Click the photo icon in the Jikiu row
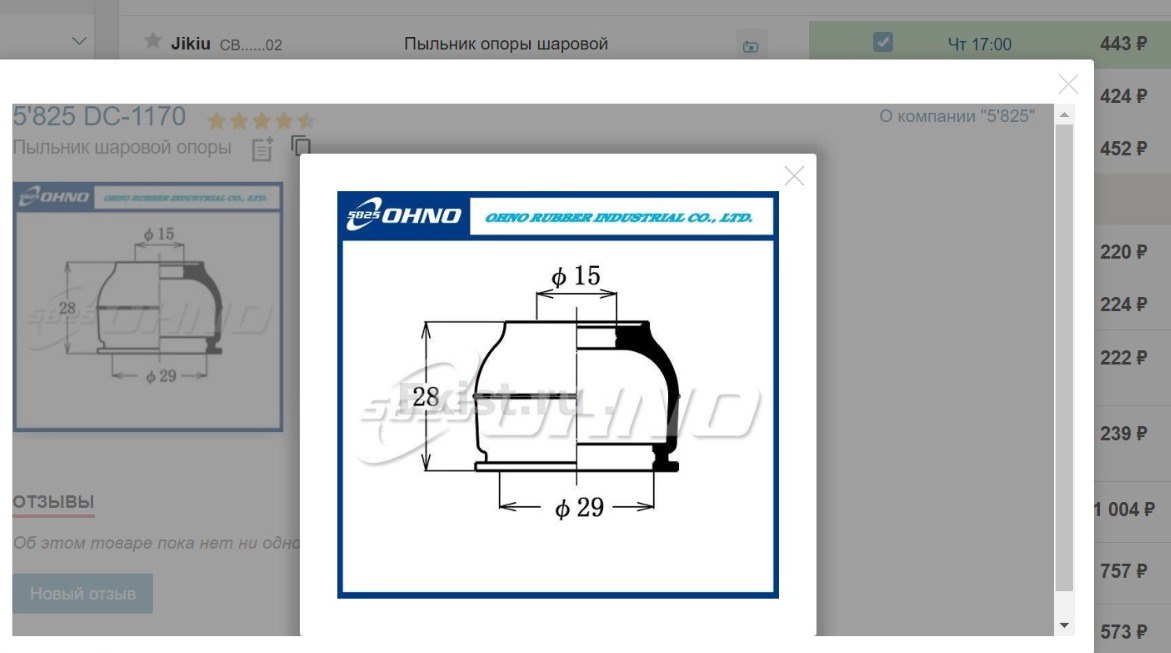The width and height of the screenshot is (1171, 653). [750, 45]
